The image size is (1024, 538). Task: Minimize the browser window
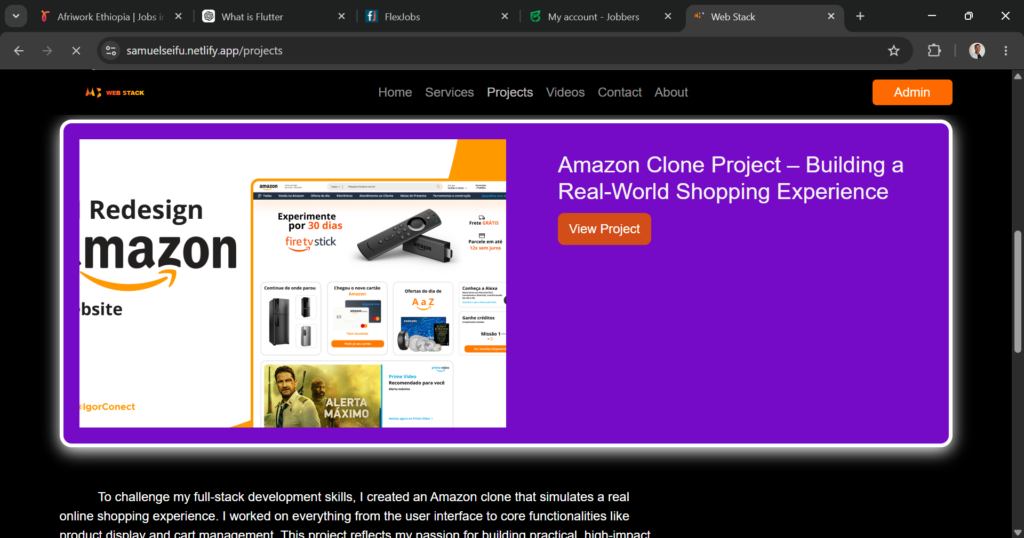(932, 16)
